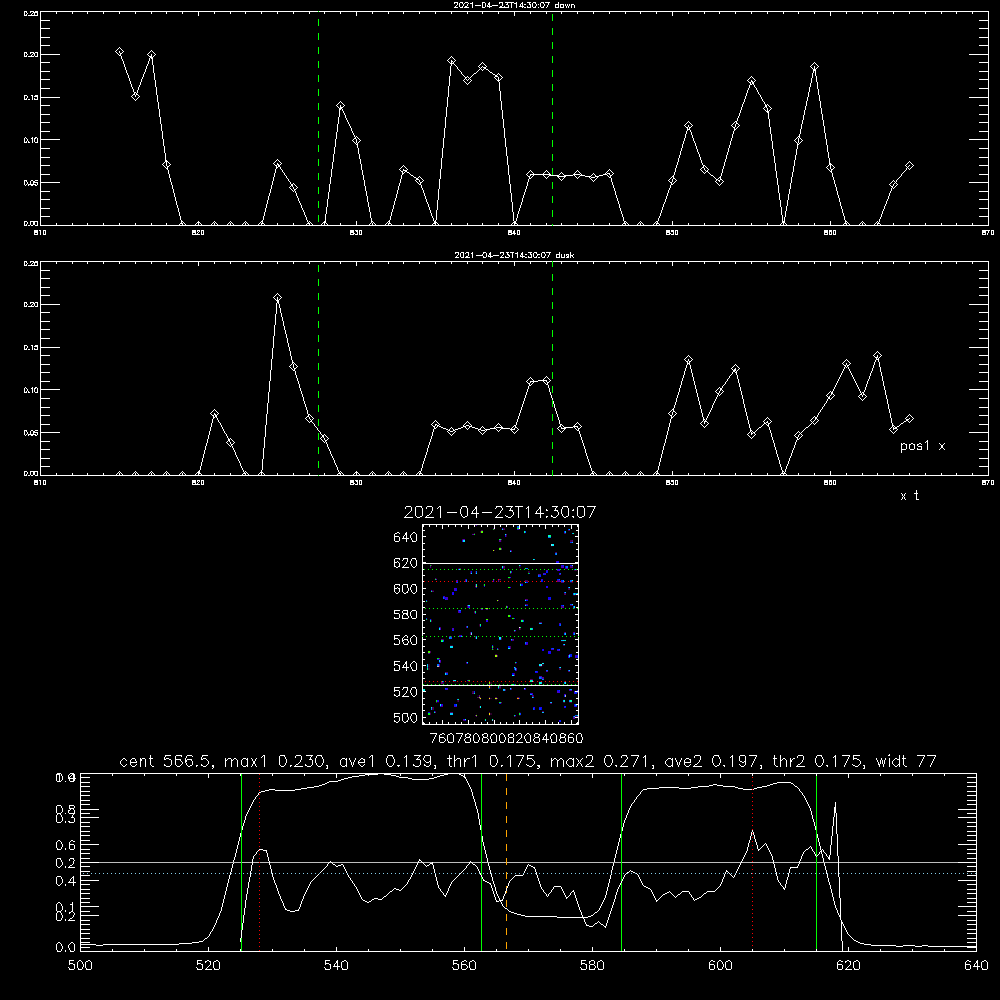Click the tallest diamond peak in the dusk plot
The image size is (1000, 1000).
pyautogui.click(x=277, y=298)
